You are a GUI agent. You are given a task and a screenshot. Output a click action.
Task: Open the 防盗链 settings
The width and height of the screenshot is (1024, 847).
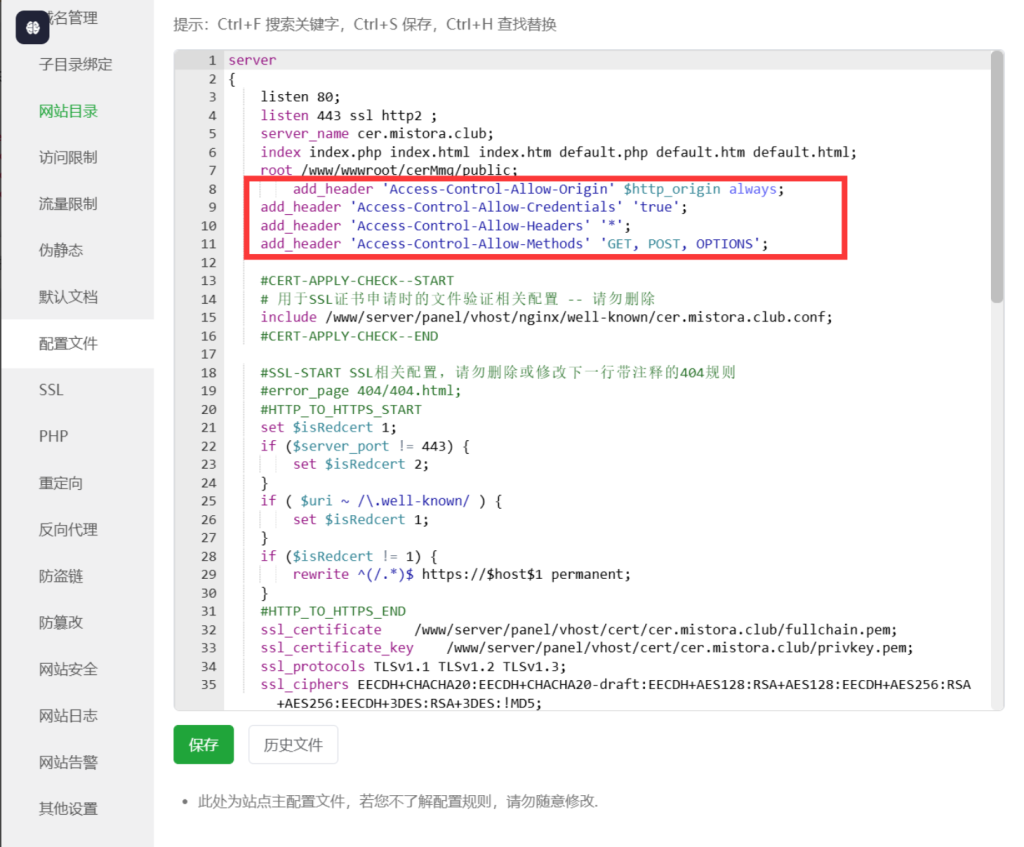point(61,576)
